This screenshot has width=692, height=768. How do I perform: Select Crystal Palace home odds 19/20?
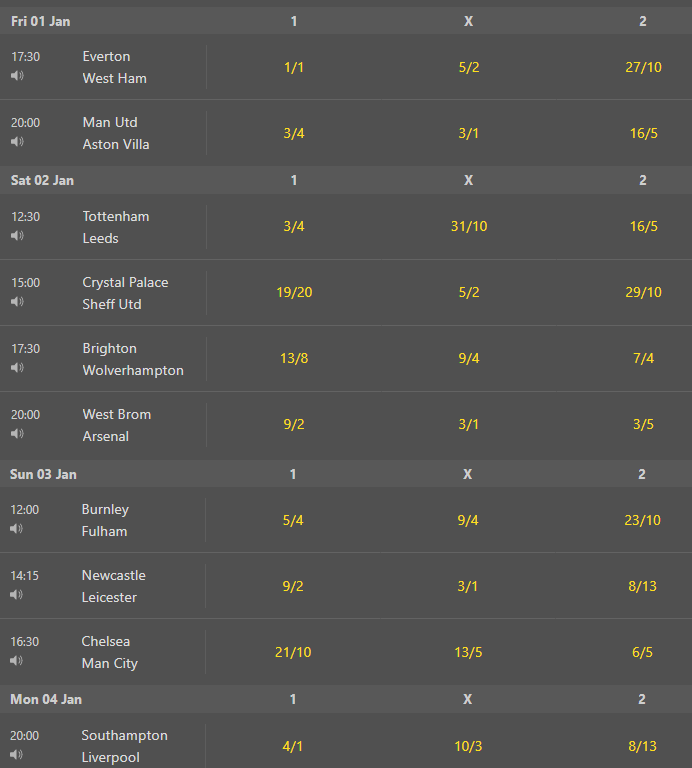point(294,292)
